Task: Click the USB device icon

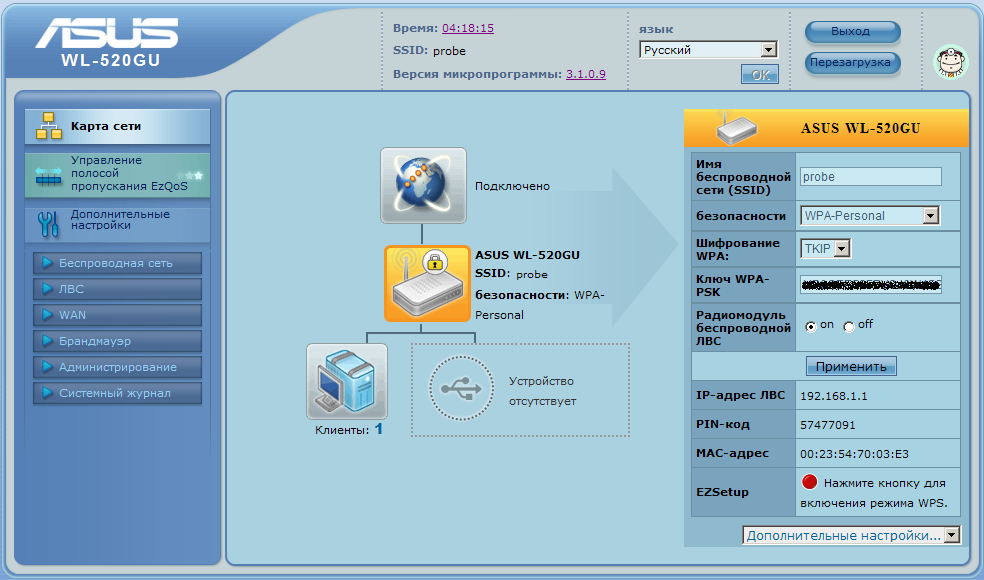Action: point(461,389)
